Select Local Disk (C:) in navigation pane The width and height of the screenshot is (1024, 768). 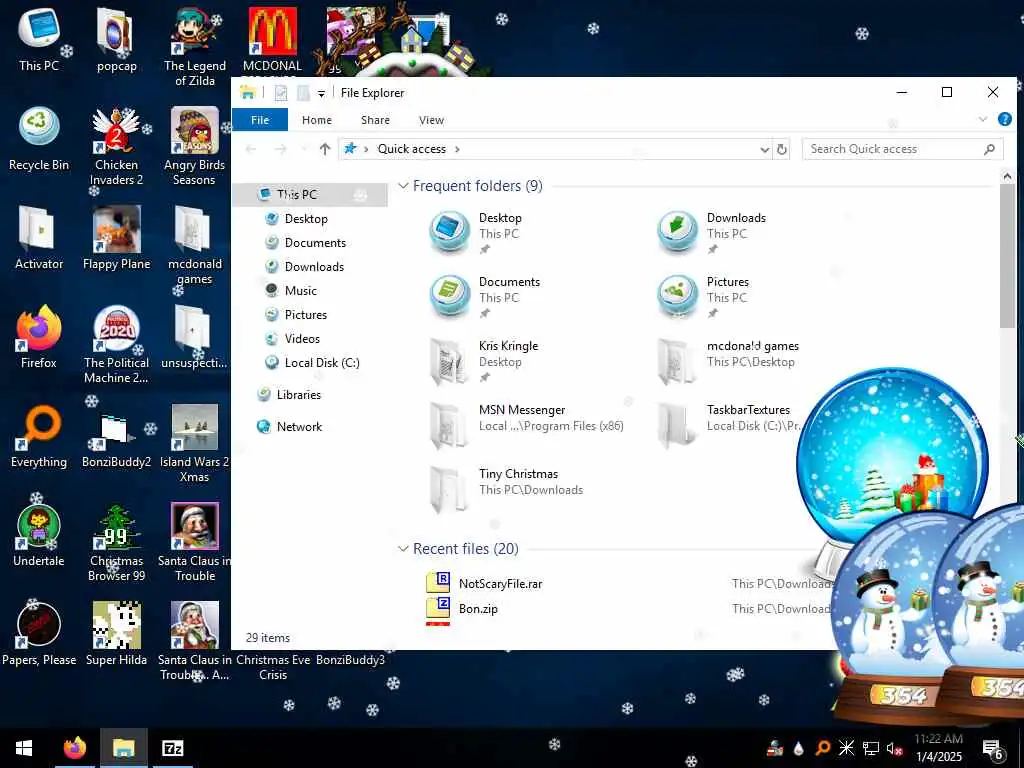coord(322,363)
